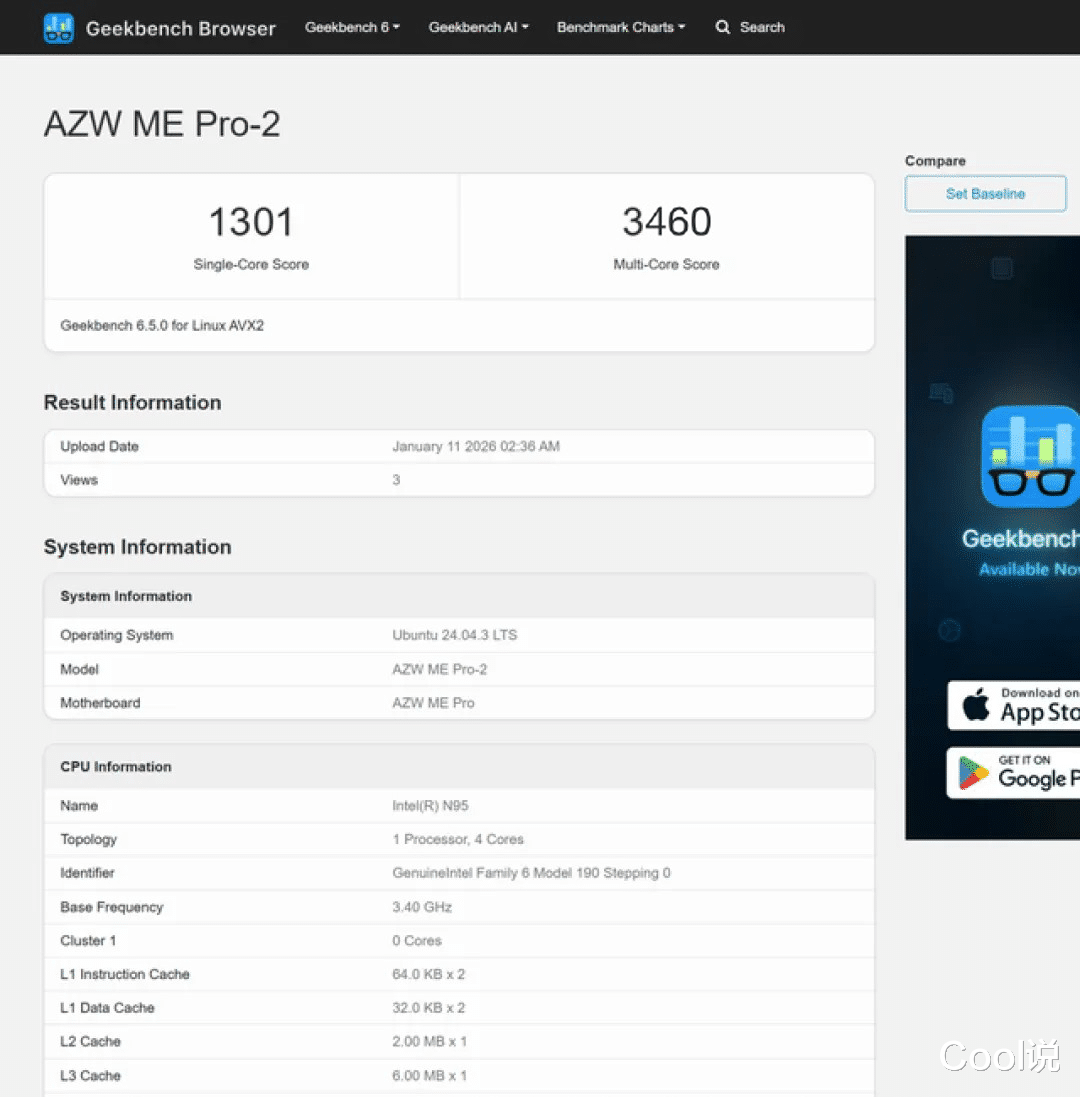The width and height of the screenshot is (1080, 1097).
Task: Click L2 Cache value 2.00 MB x 1
Action: pyautogui.click(x=429, y=1041)
